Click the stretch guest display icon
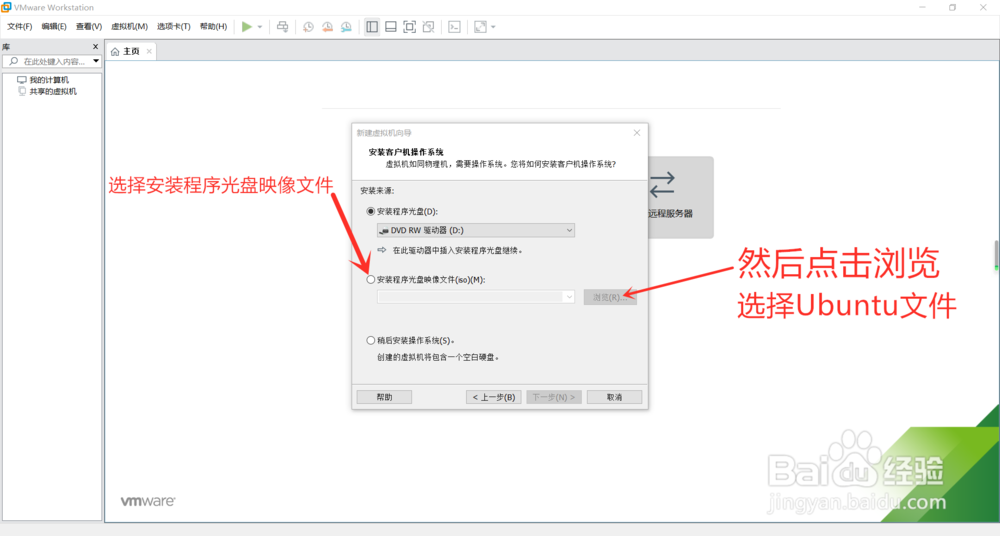 tap(480, 27)
